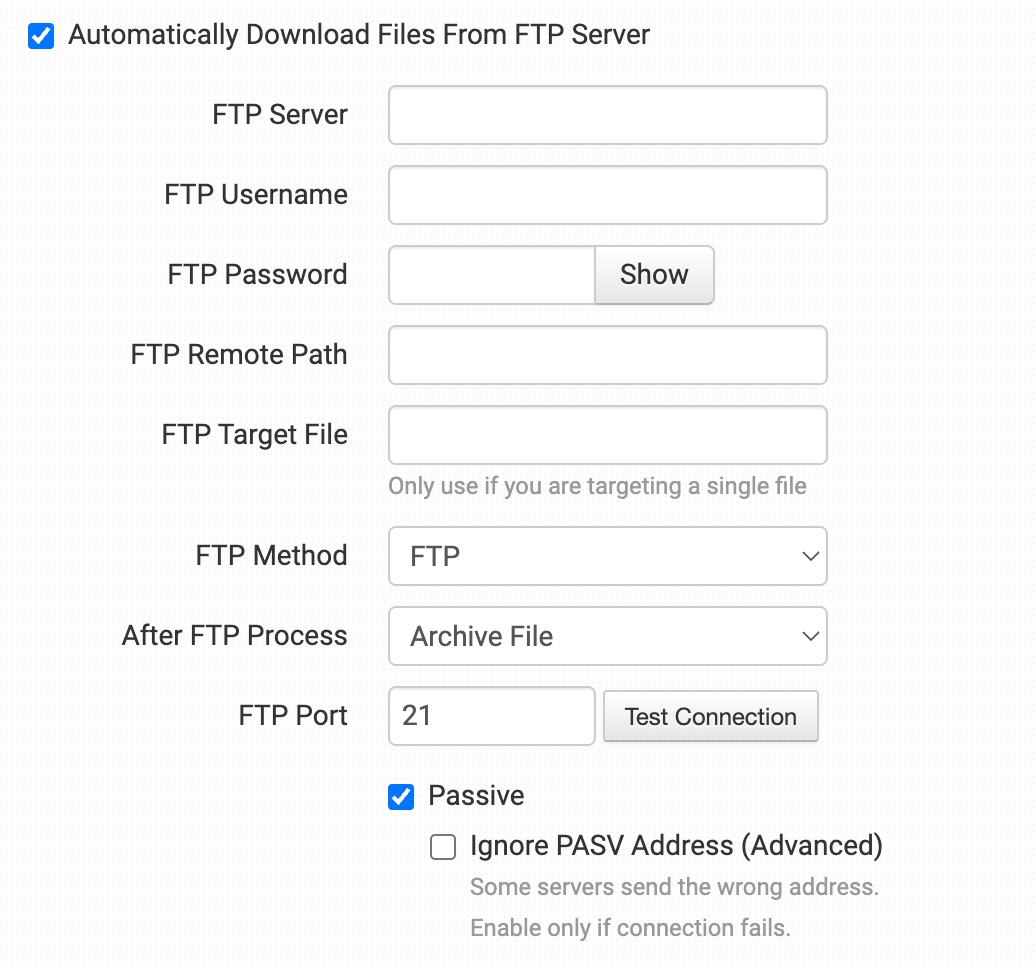Disable the Passive checkbox

click(x=401, y=797)
